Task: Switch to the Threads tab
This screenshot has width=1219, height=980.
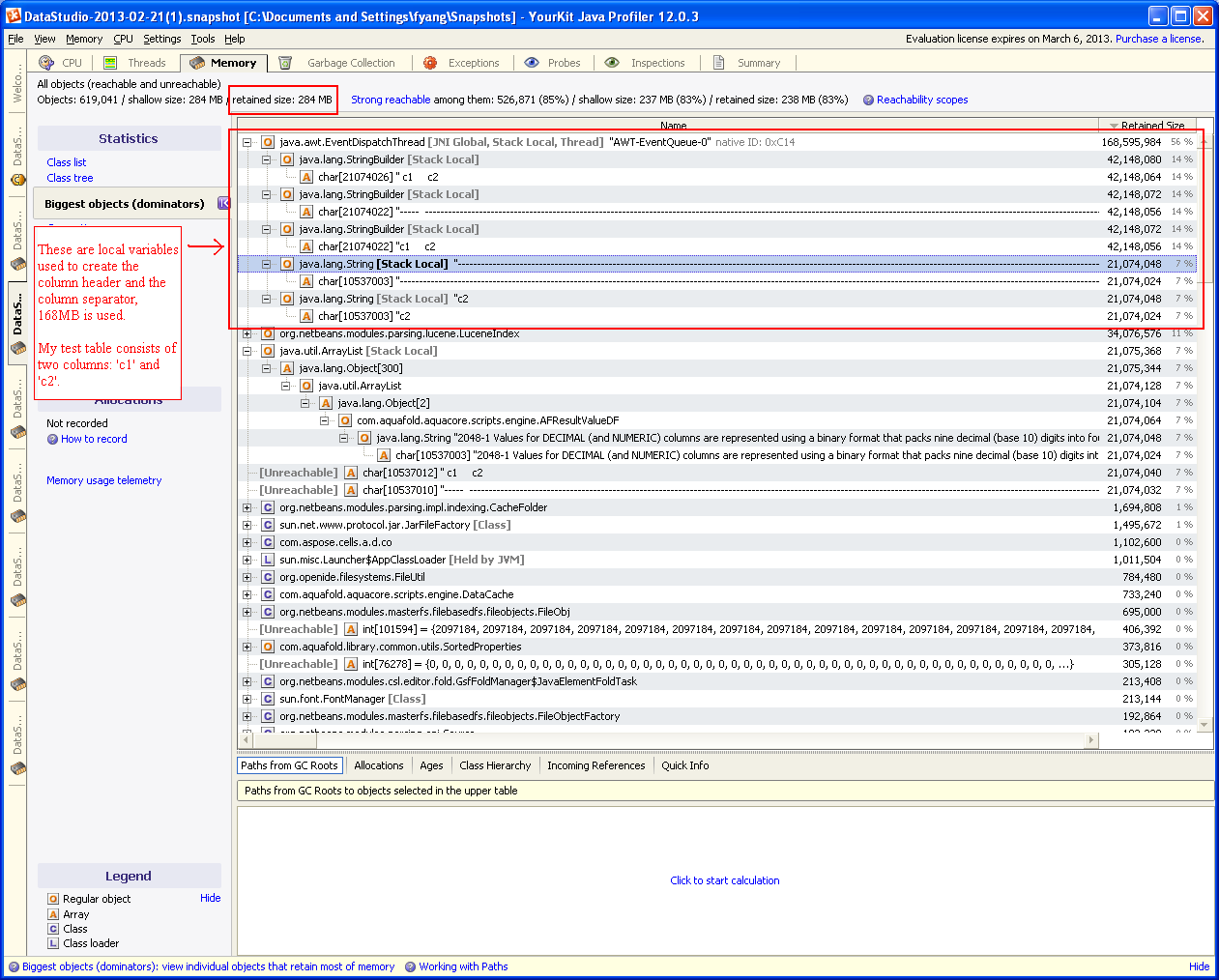Action: [135, 63]
